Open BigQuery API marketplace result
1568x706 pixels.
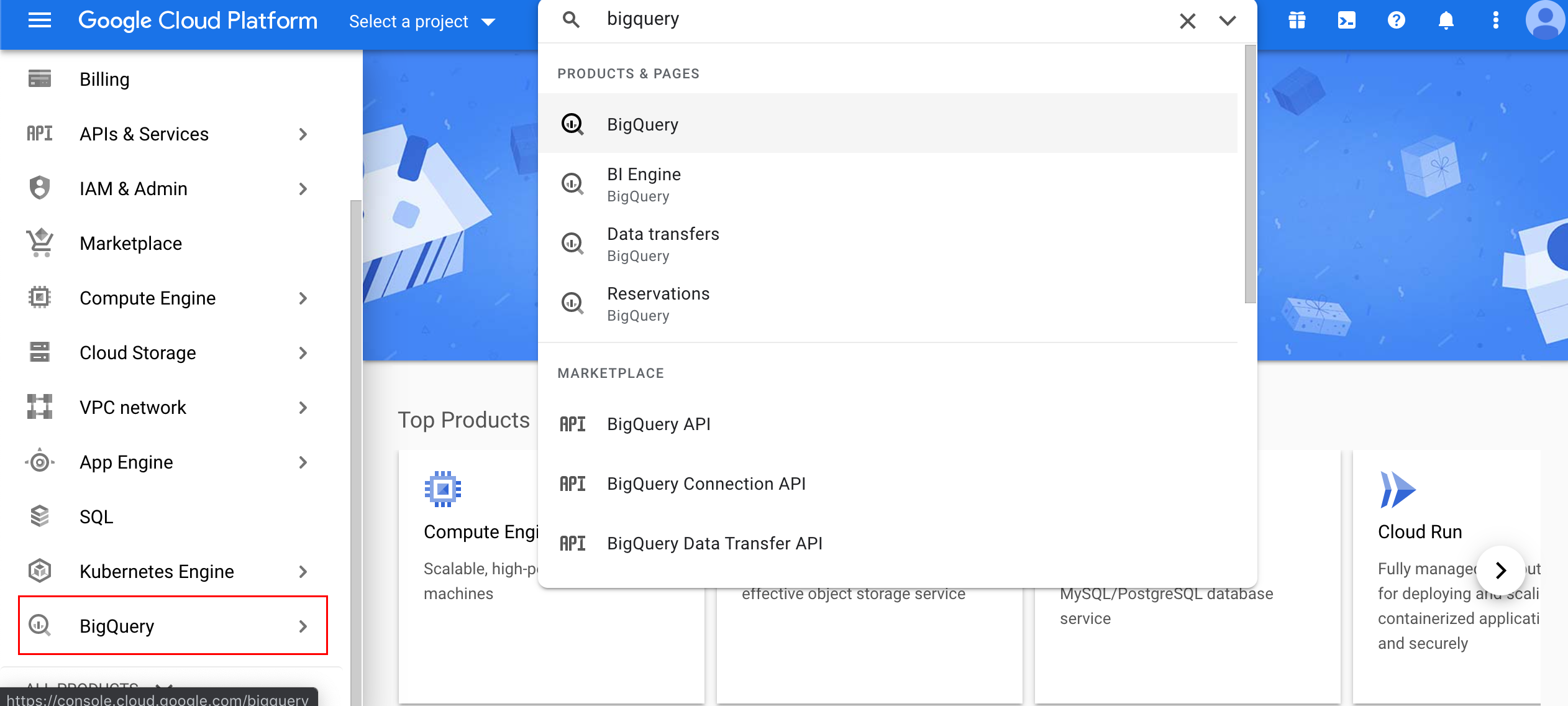888,424
